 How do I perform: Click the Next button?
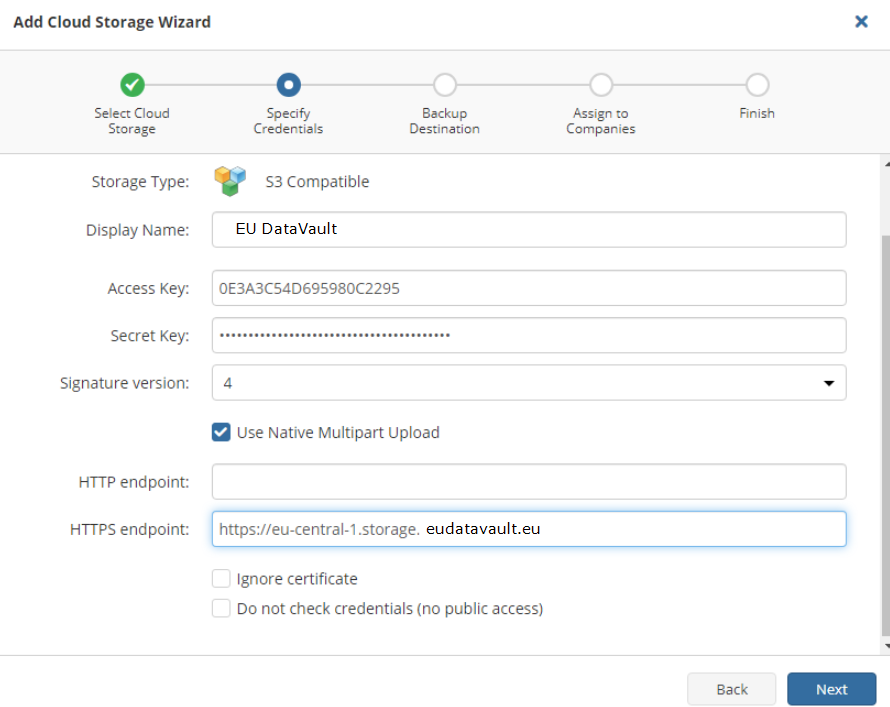[x=832, y=689]
